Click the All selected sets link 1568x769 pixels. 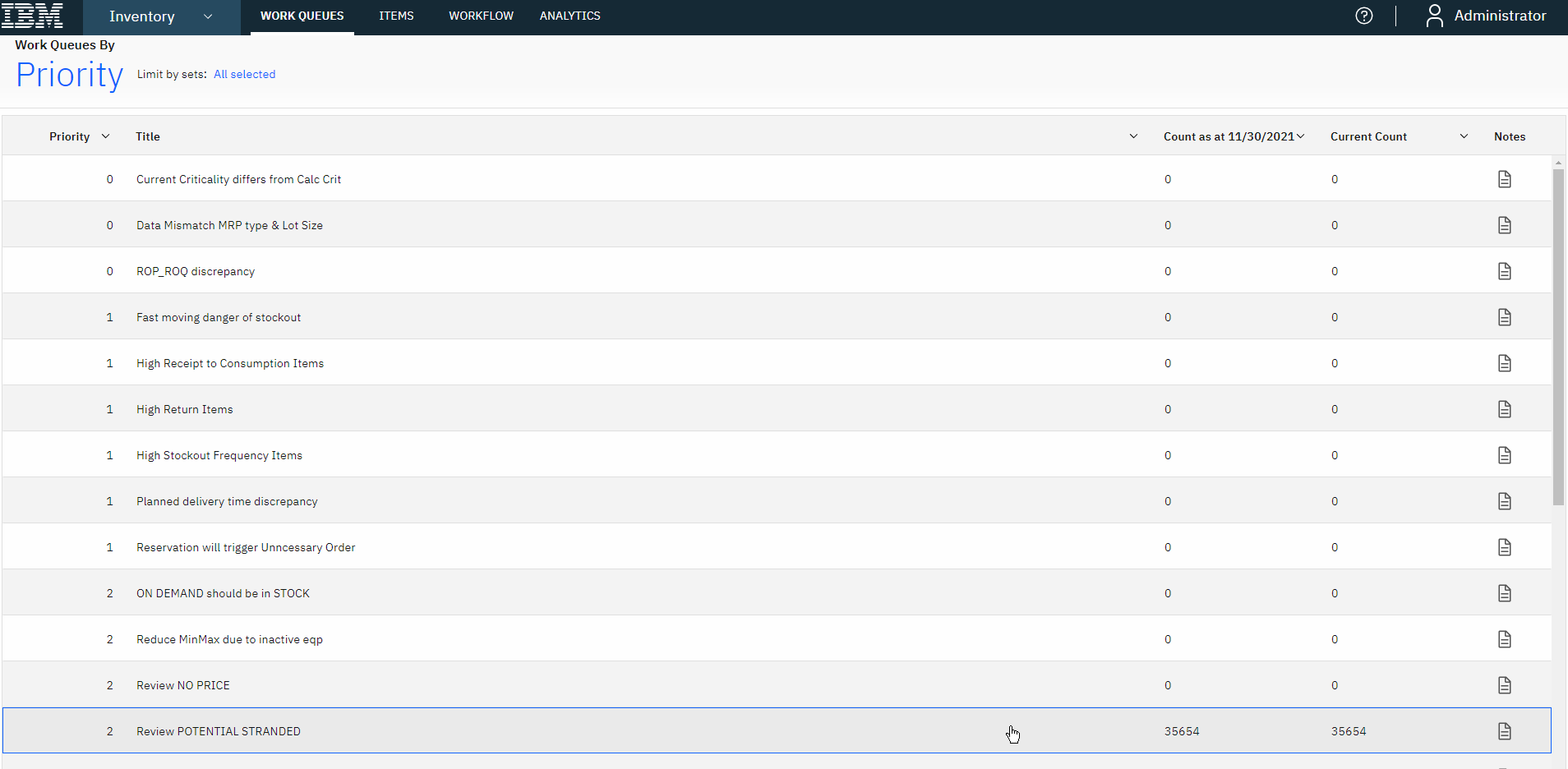pos(244,74)
